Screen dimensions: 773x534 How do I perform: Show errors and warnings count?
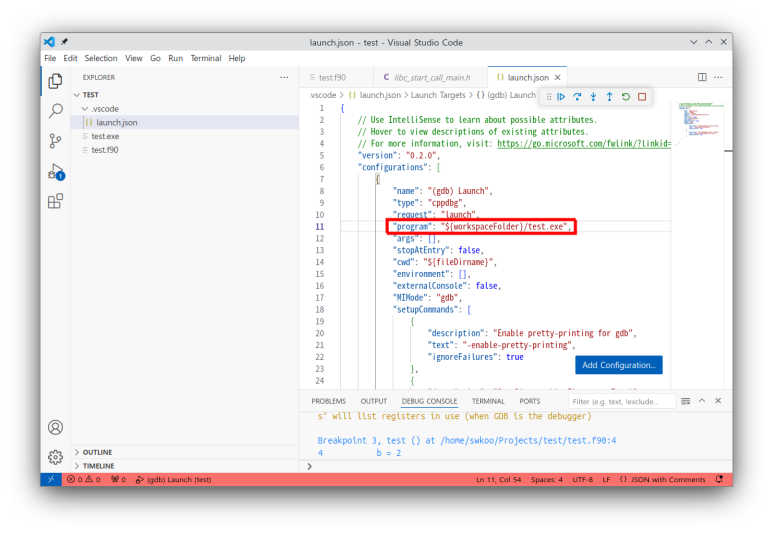[83, 479]
